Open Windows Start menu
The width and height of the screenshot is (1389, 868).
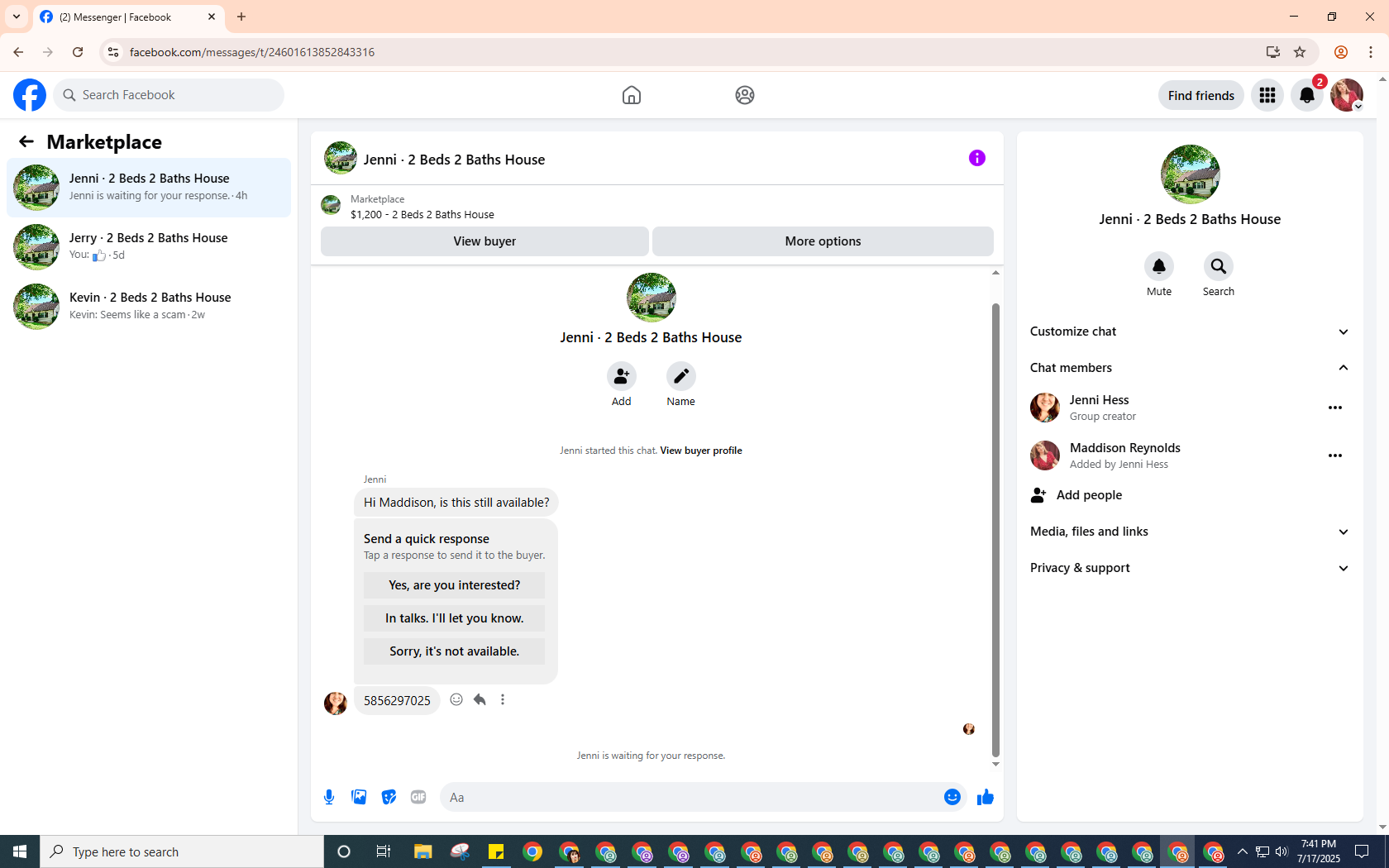pos(20,851)
